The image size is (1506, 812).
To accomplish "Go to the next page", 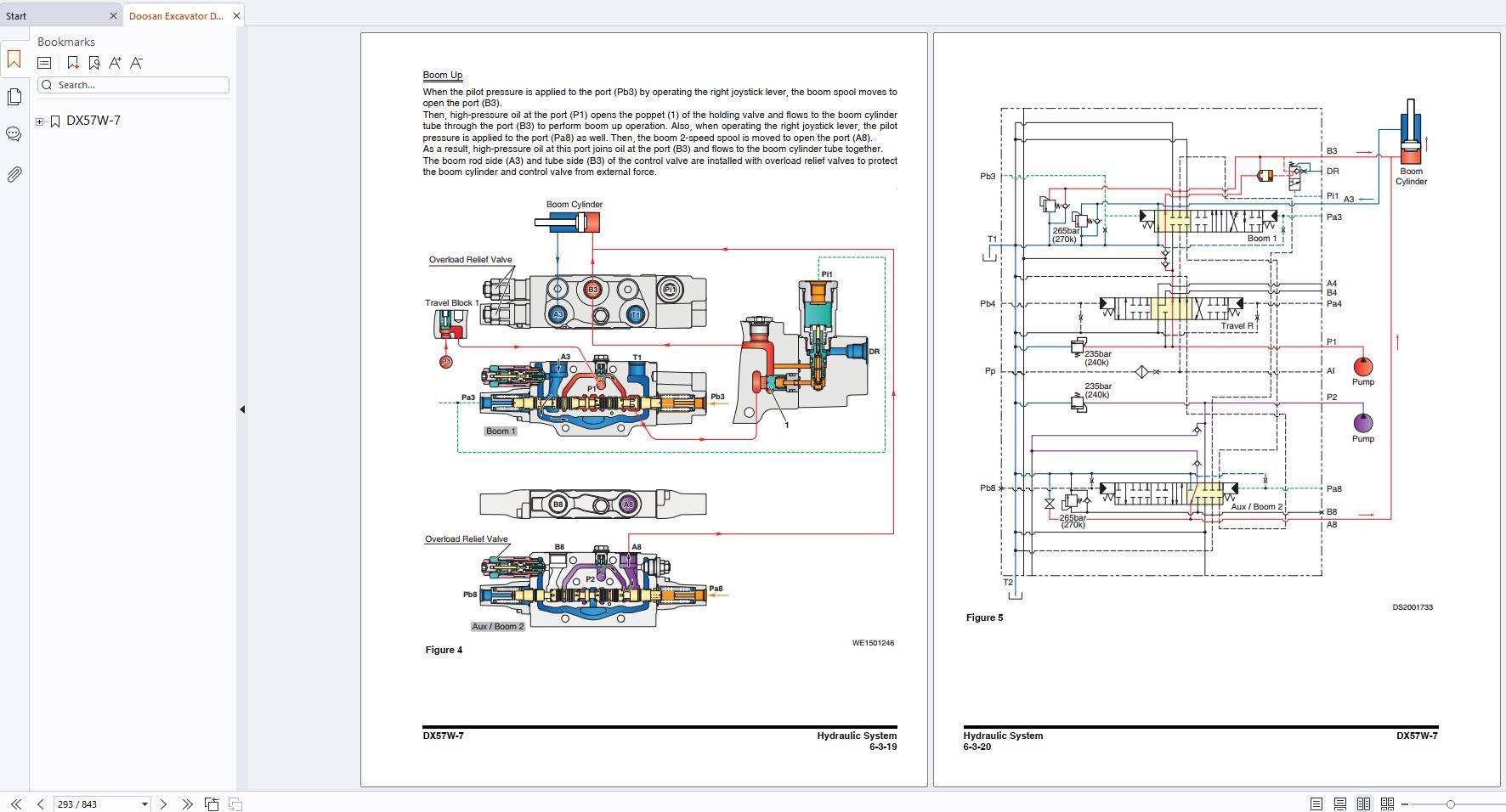I will pyautogui.click(x=163, y=804).
